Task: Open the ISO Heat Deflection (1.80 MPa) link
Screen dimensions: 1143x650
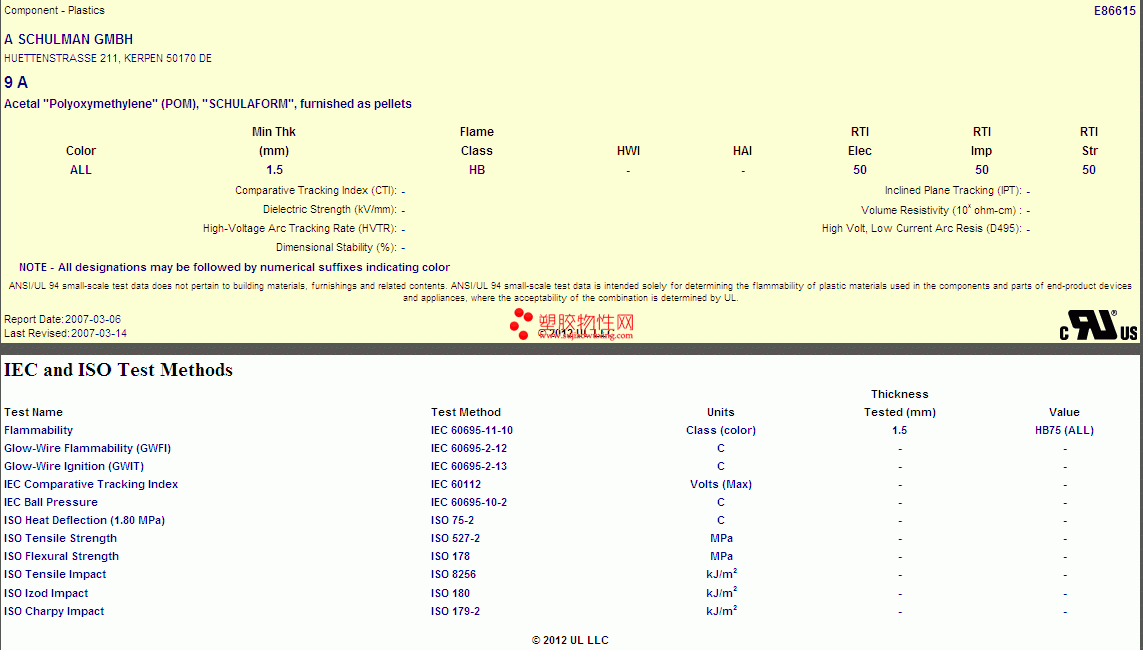Action: click(85, 520)
